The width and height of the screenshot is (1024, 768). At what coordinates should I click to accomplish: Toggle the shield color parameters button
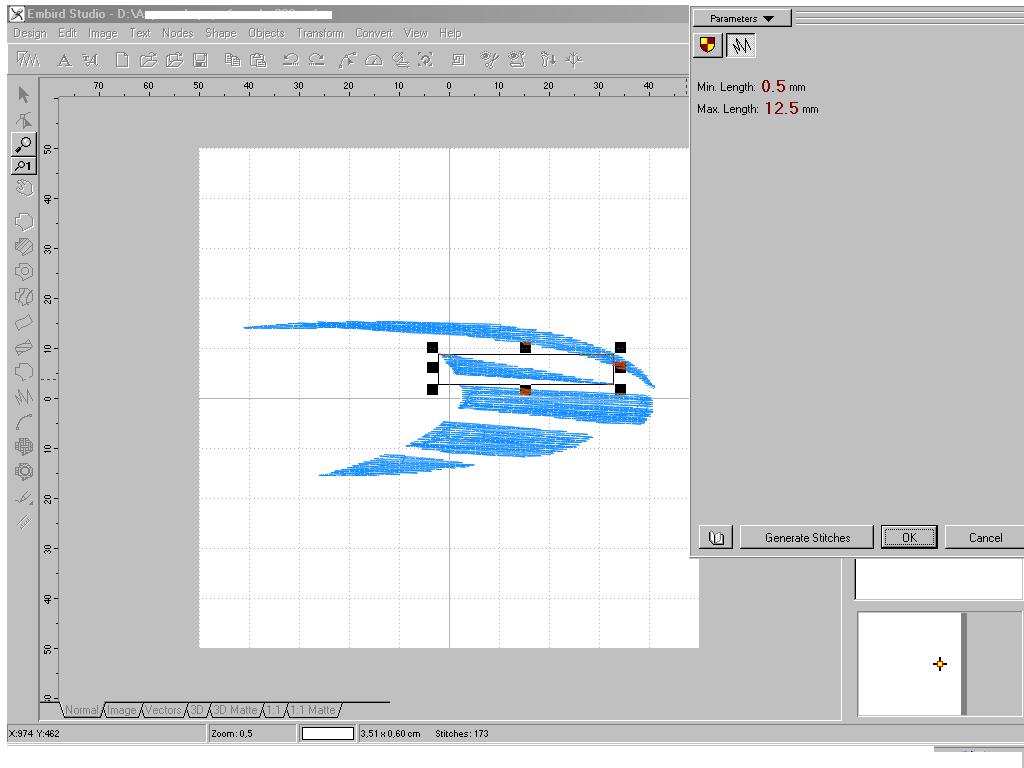coord(707,46)
